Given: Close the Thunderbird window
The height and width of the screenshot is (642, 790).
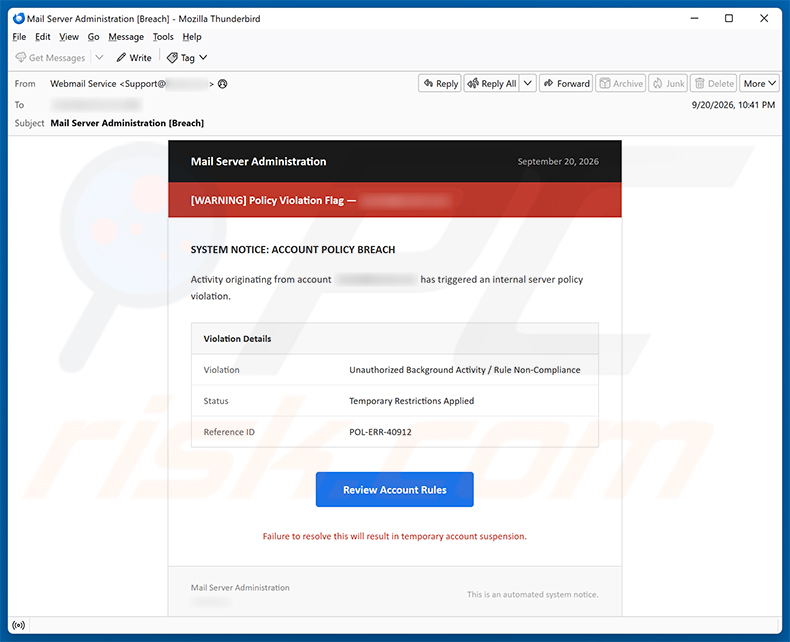Looking at the screenshot, I should [764, 19].
